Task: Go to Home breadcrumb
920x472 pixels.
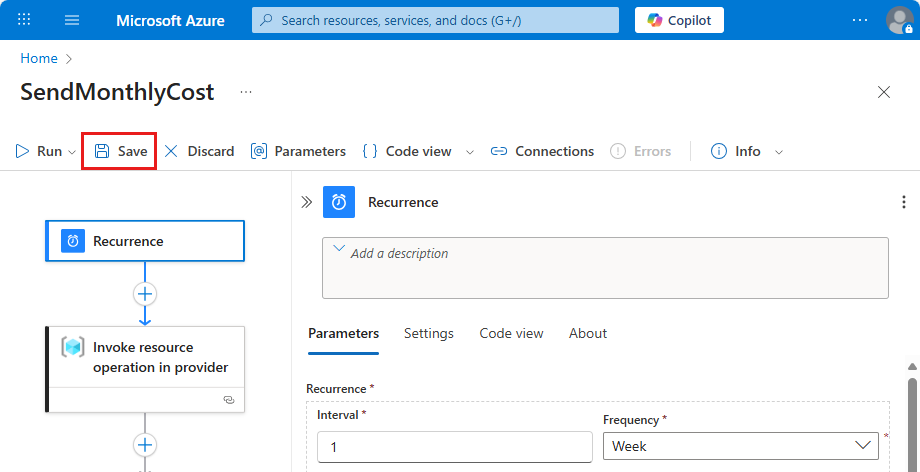Action: [x=39, y=58]
